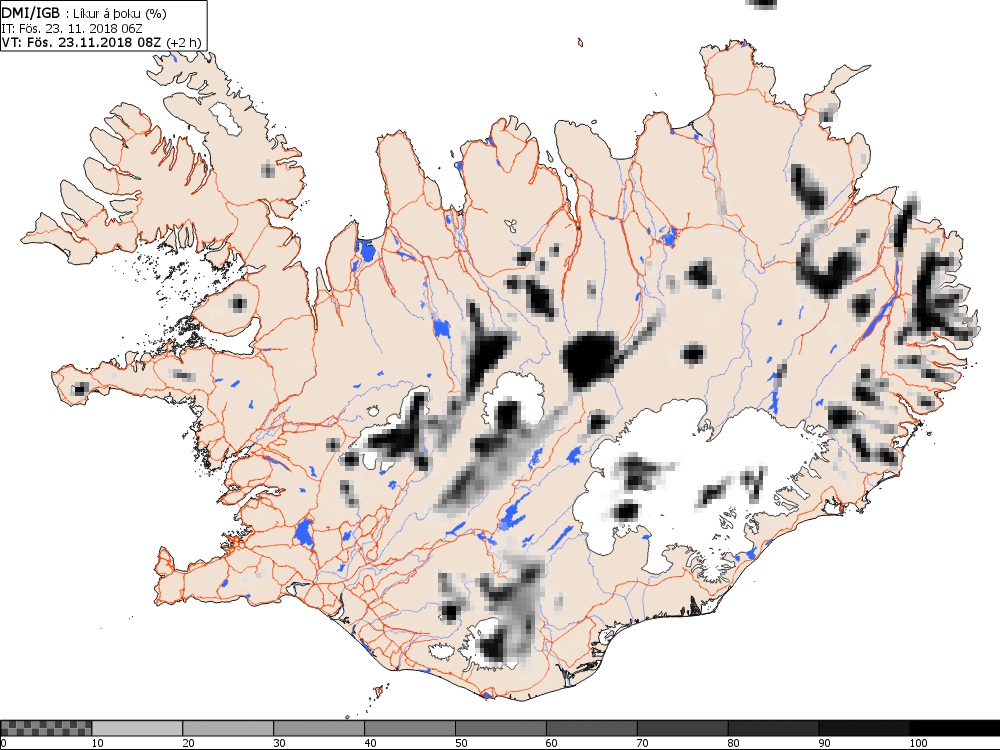
Task: Click the legend label '90'
Action: click(x=825, y=743)
